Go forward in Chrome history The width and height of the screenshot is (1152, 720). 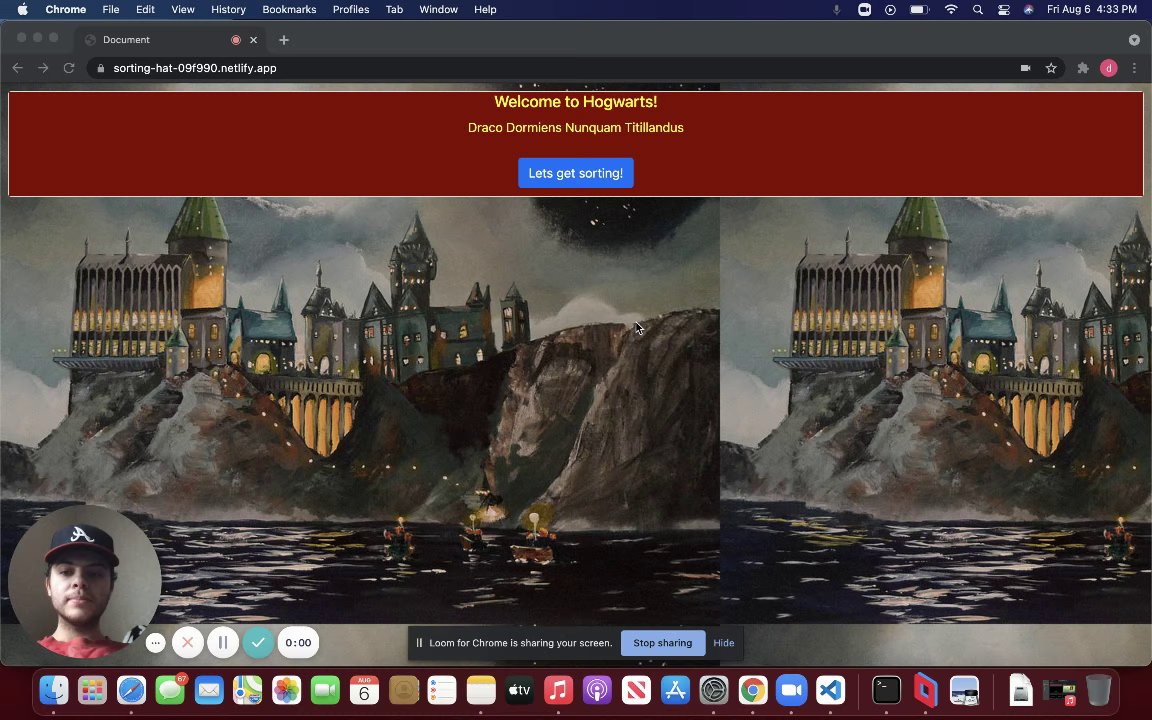click(x=43, y=68)
